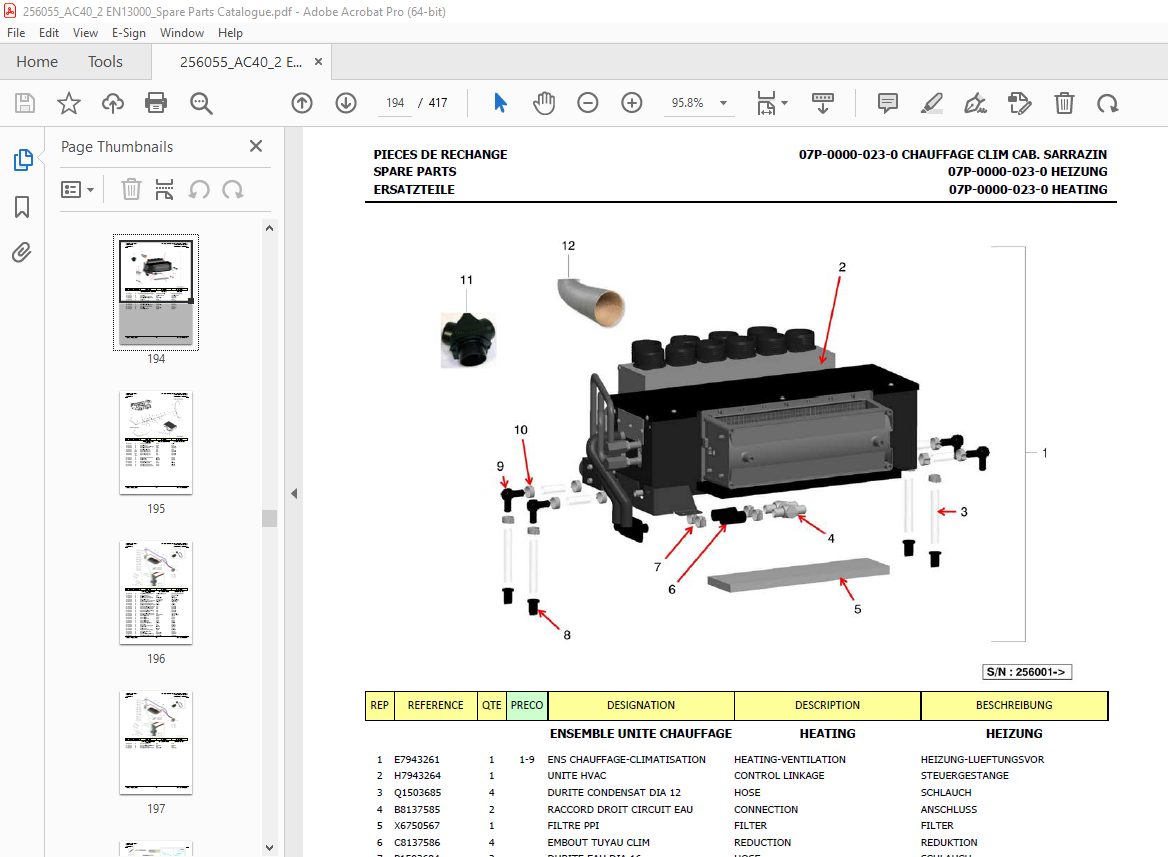This screenshot has height=857, width=1168.
Task: Select page 194 thumbnail
Action: click(156, 292)
